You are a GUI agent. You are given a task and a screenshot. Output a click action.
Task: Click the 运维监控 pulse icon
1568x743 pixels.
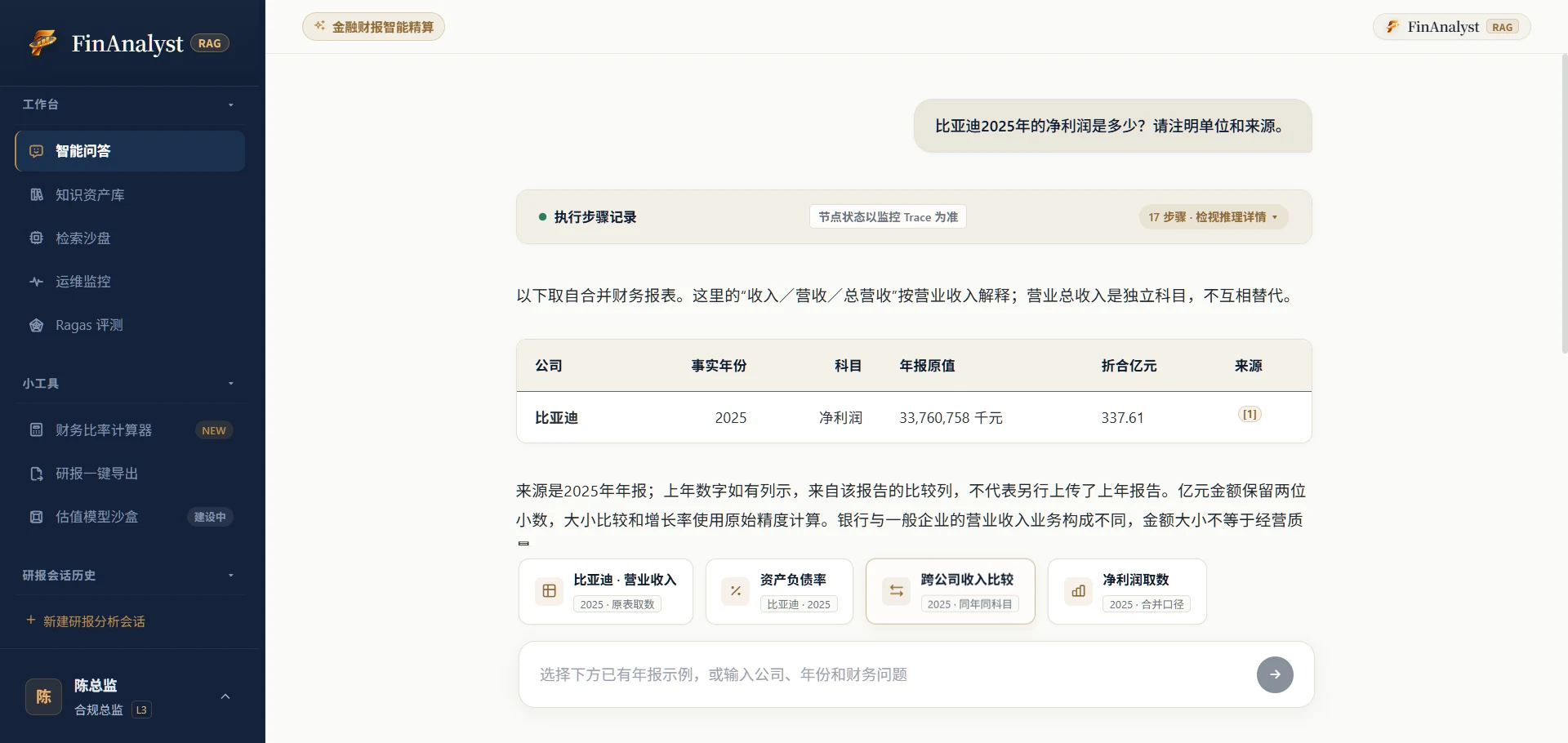36,282
